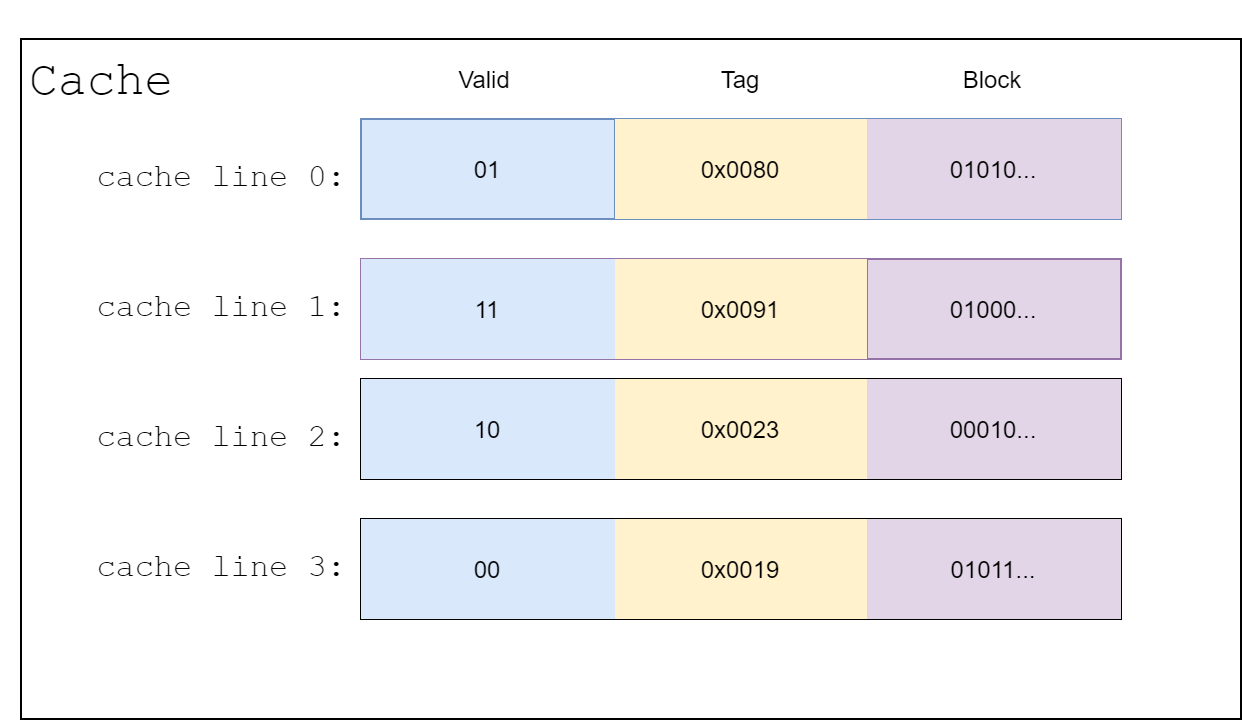Select block cell 01011...
Screen dimensions: 1242x720
[994, 569]
